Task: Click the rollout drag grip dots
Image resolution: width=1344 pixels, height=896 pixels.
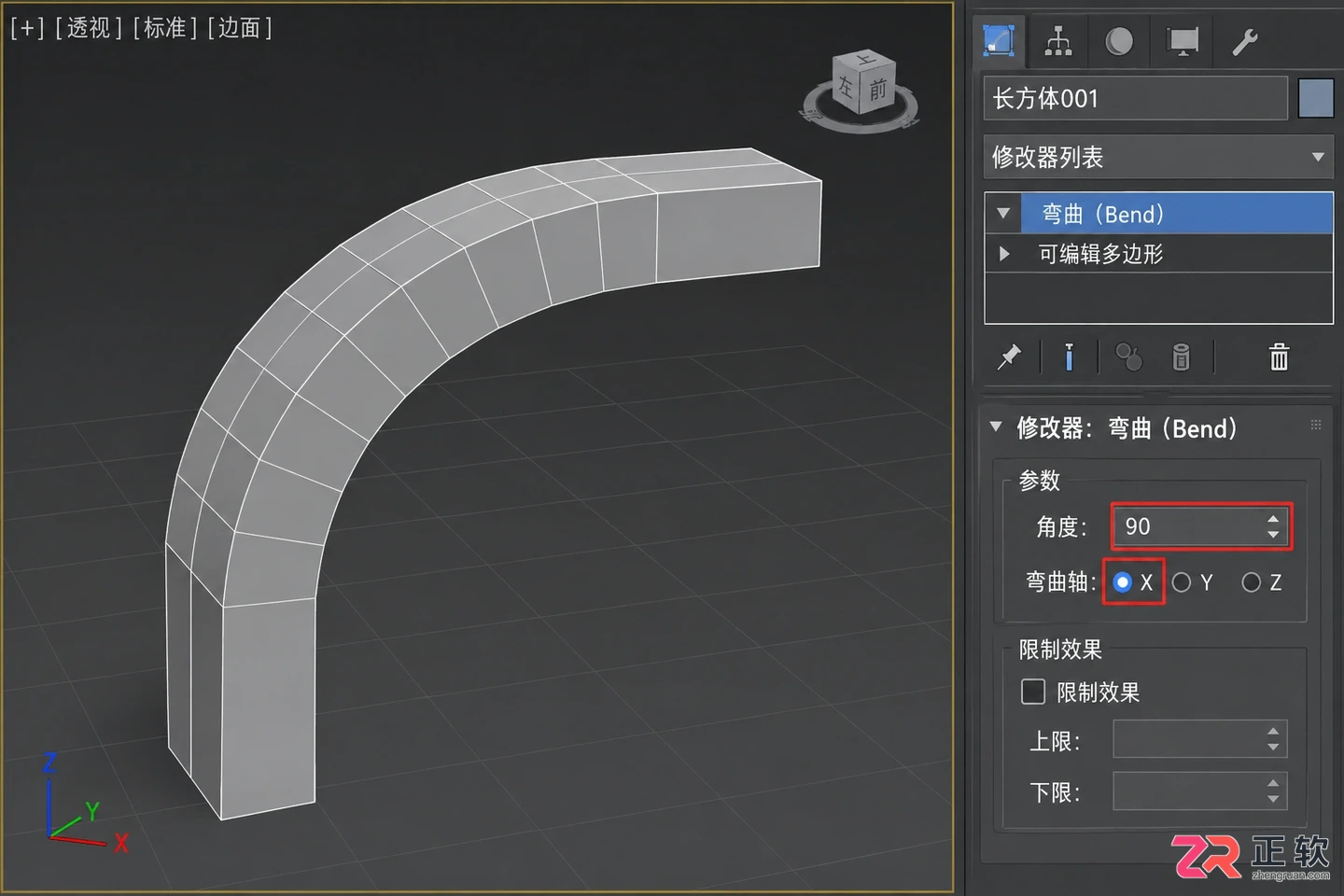Action: (1316, 426)
